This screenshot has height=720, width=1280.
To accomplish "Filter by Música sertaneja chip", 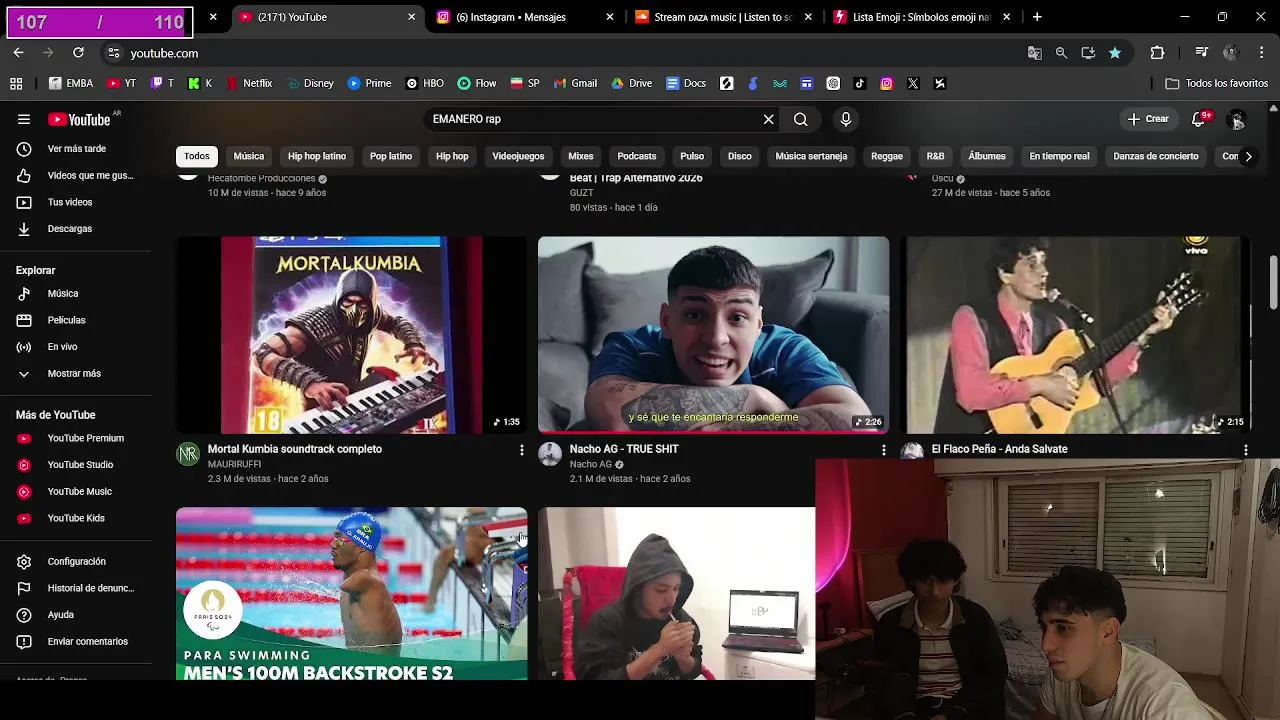I will (x=811, y=156).
